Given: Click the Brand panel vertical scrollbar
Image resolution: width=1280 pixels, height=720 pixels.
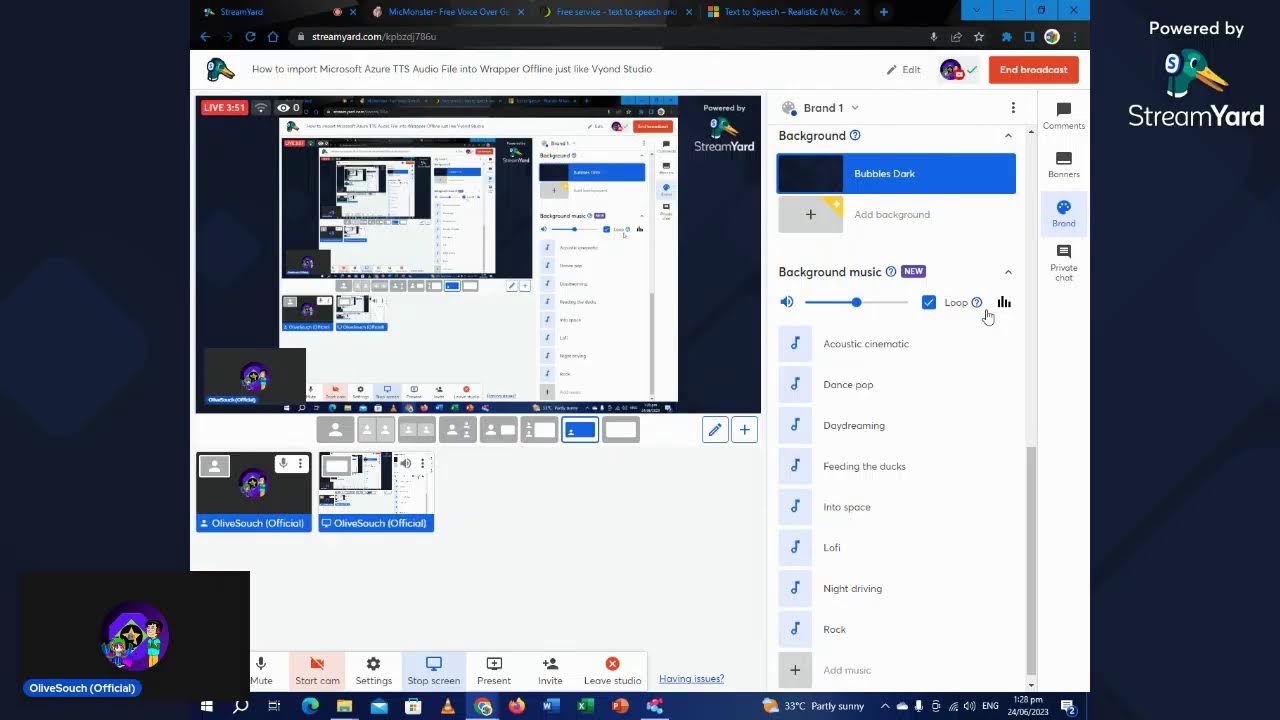Looking at the screenshot, I should (x=1031, y=560).
